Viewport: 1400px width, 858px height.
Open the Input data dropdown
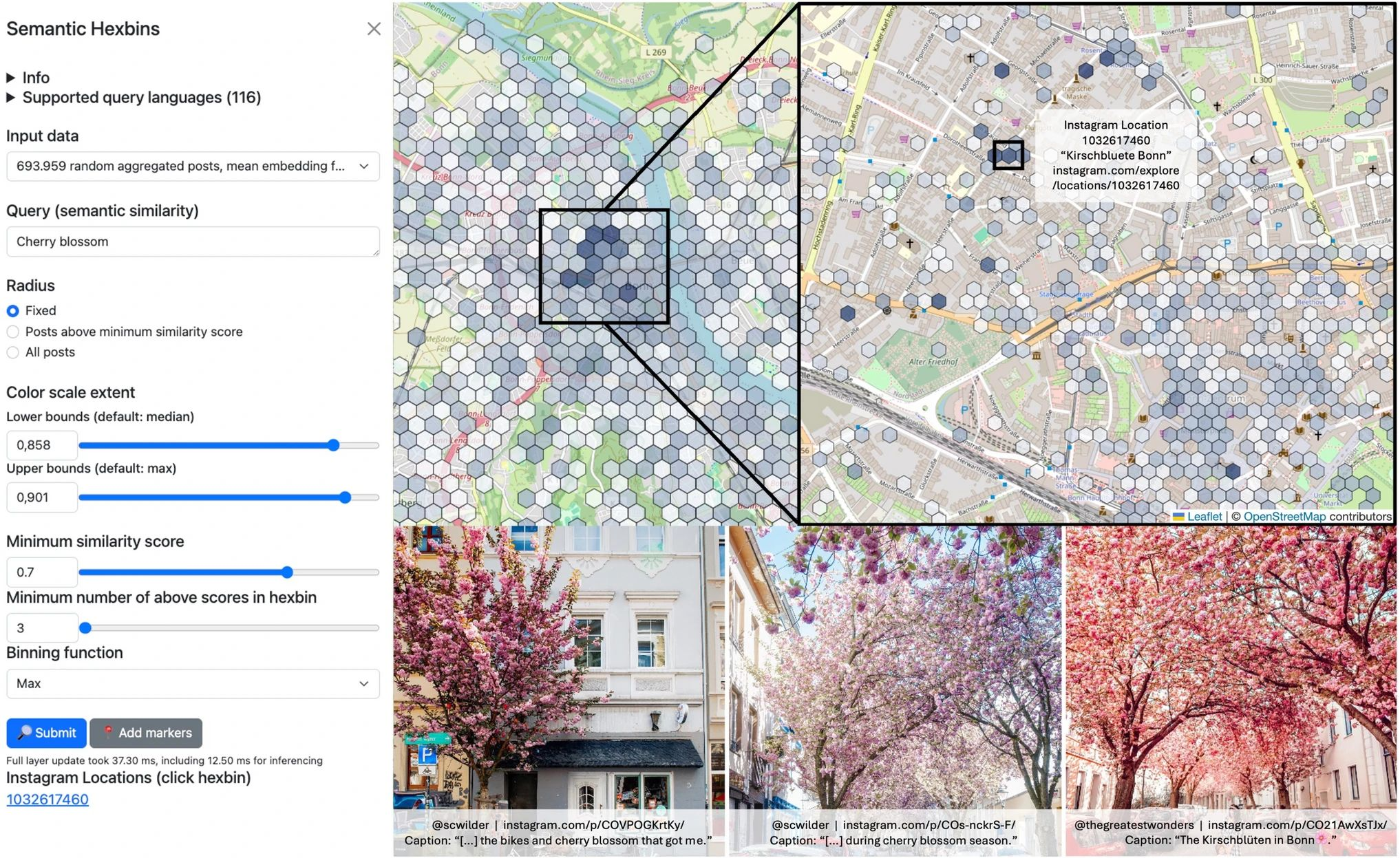point(193,167)
